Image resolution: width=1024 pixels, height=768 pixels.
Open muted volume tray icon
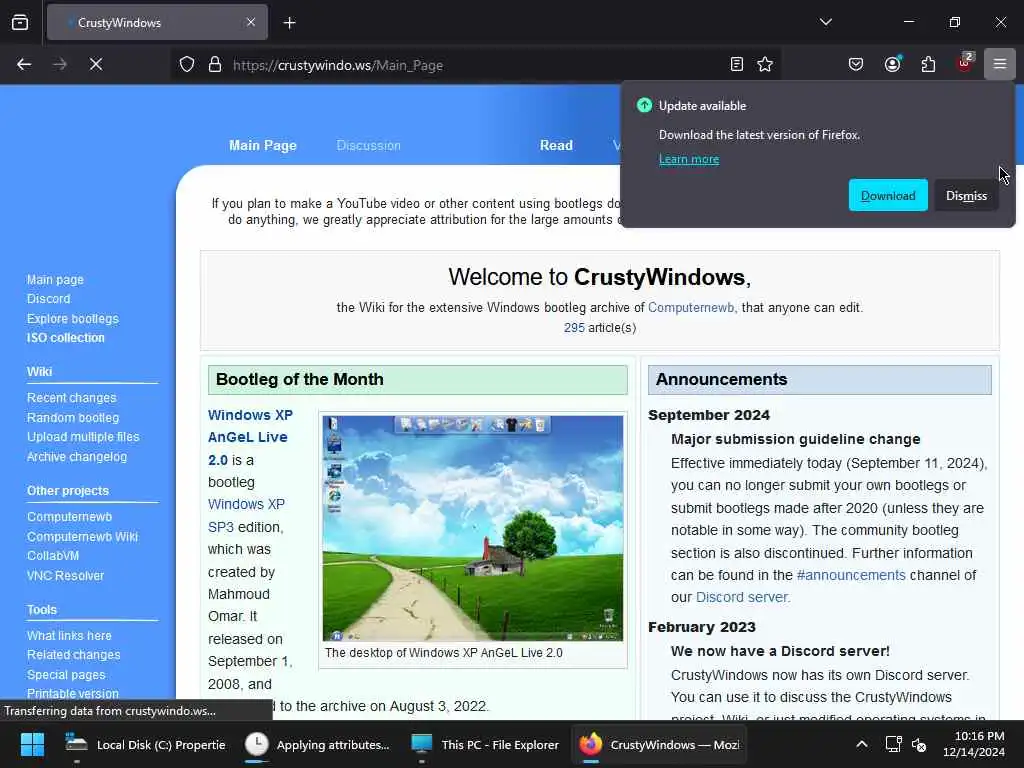point(919,744)
